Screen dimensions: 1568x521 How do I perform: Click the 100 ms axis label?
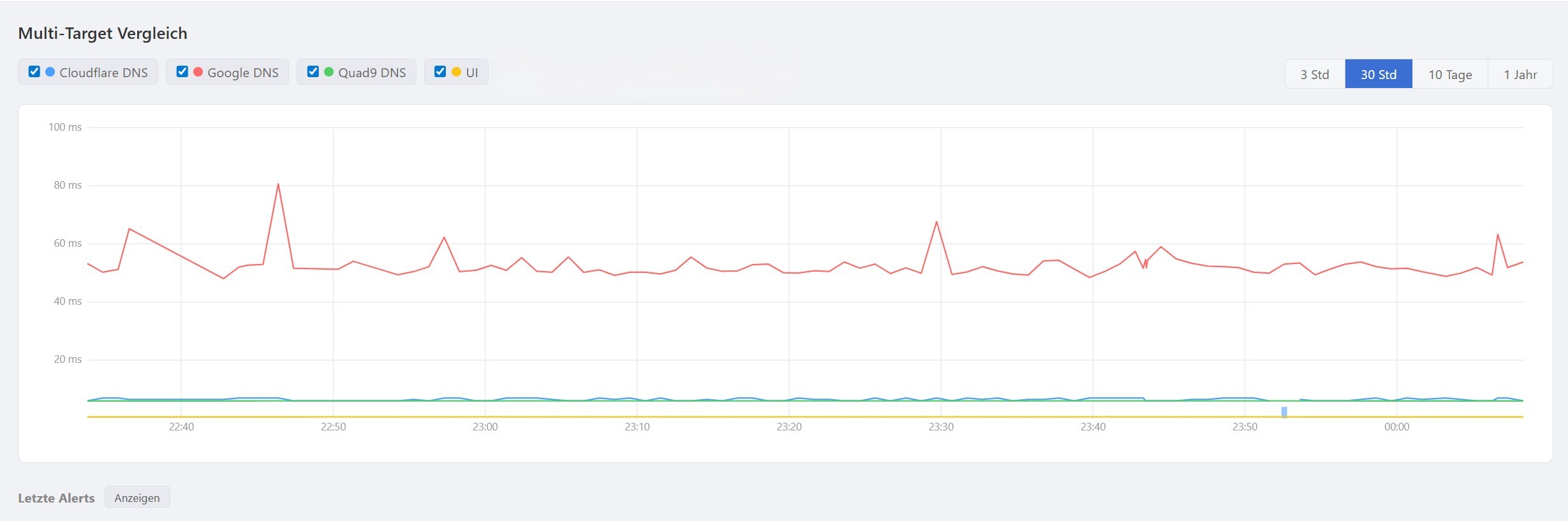pos(65,127)
